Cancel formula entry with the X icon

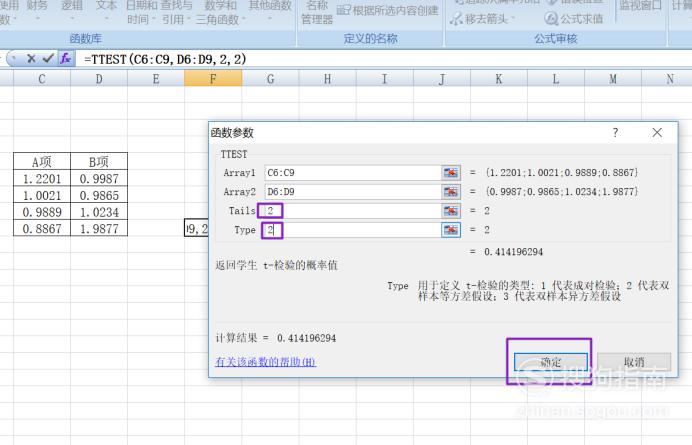coord(31,58)
